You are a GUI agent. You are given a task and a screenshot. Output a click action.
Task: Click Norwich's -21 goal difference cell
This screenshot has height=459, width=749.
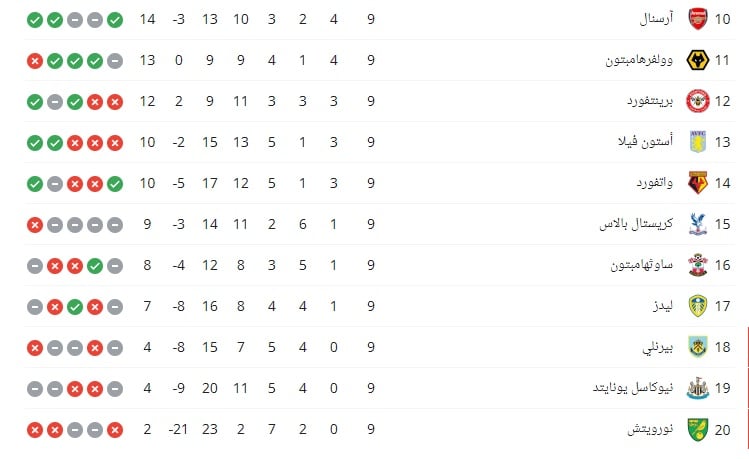[178, 429]
